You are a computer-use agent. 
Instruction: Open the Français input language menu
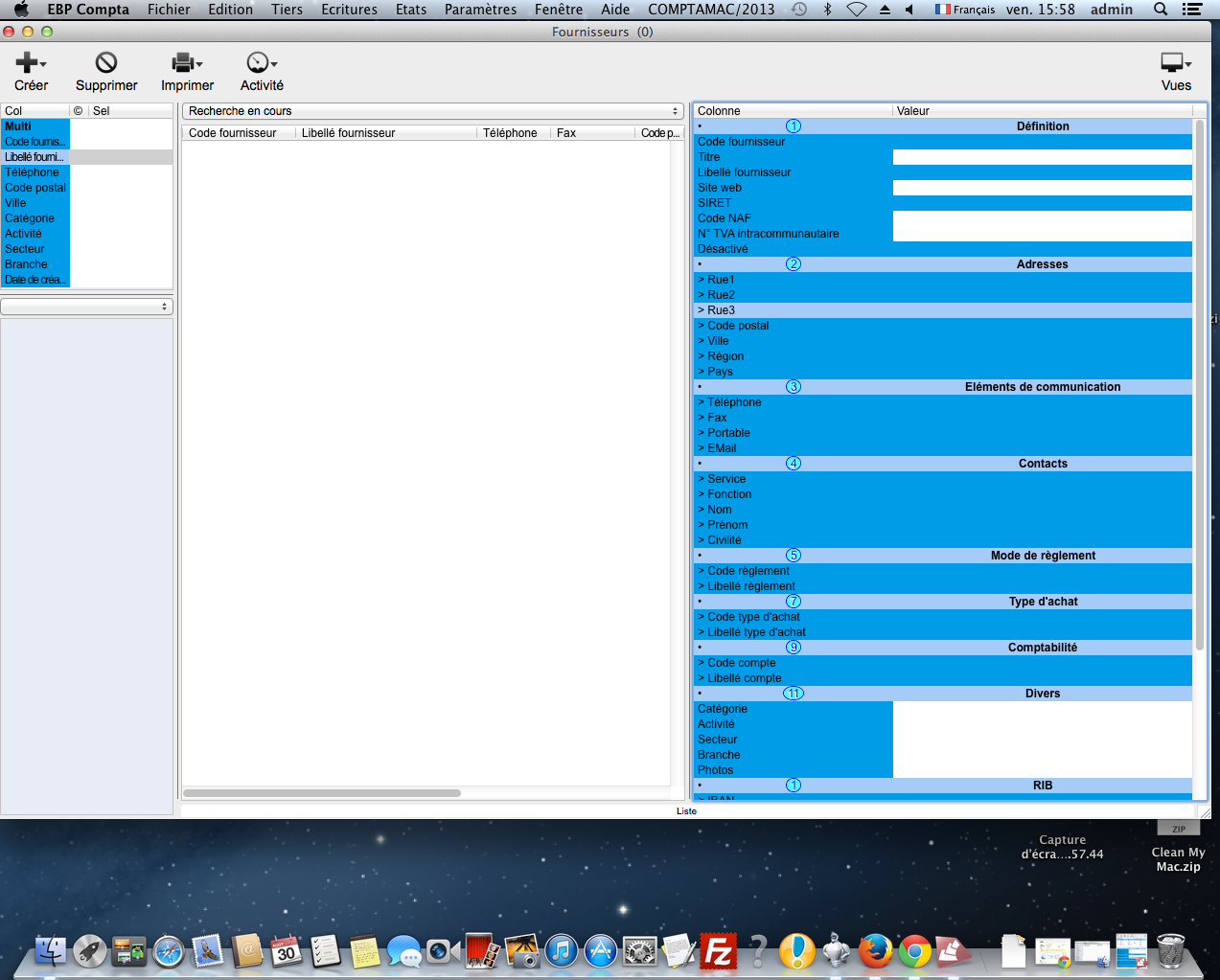coord(965,9)
